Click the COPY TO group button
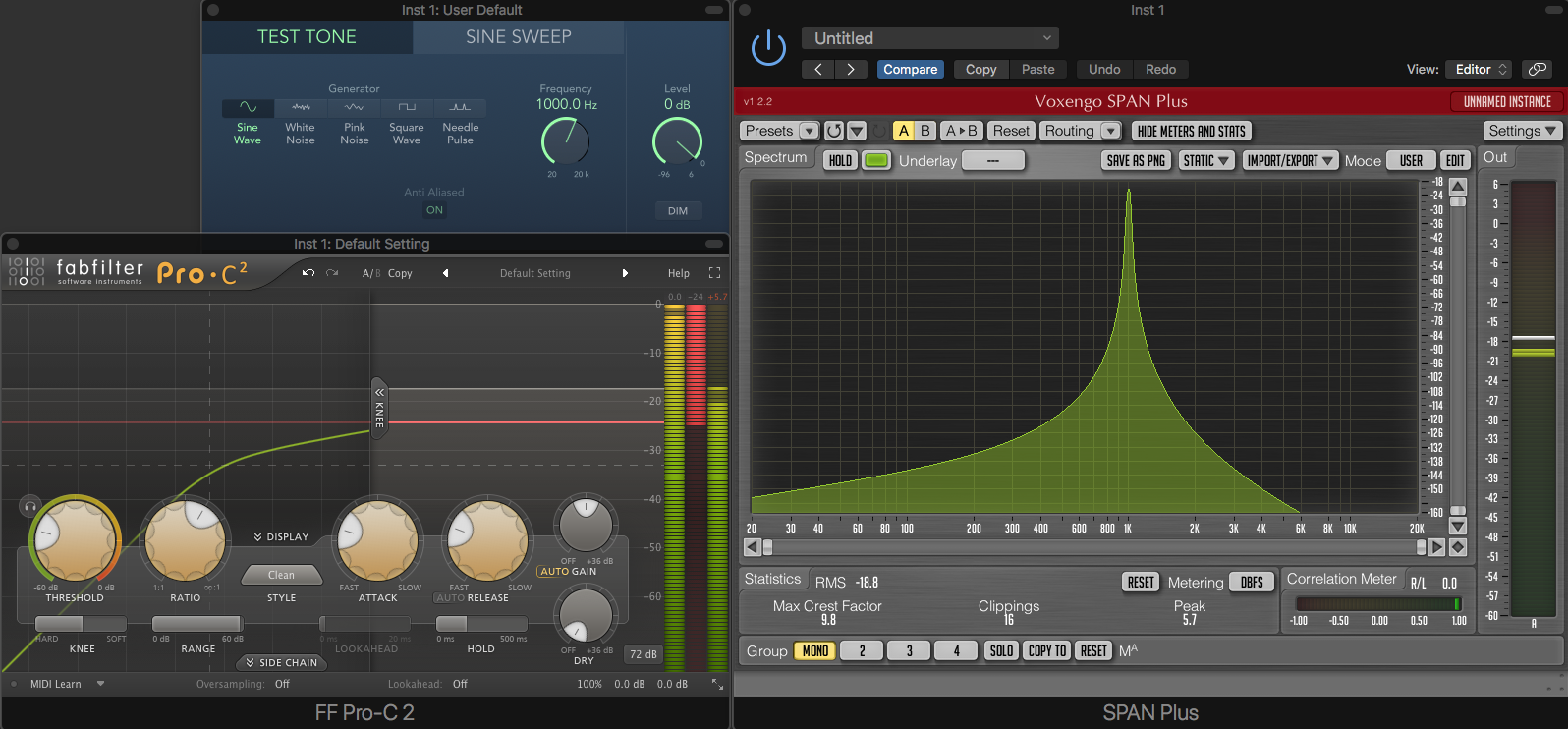1568x729 pixels. click(x=1047, y=650)
